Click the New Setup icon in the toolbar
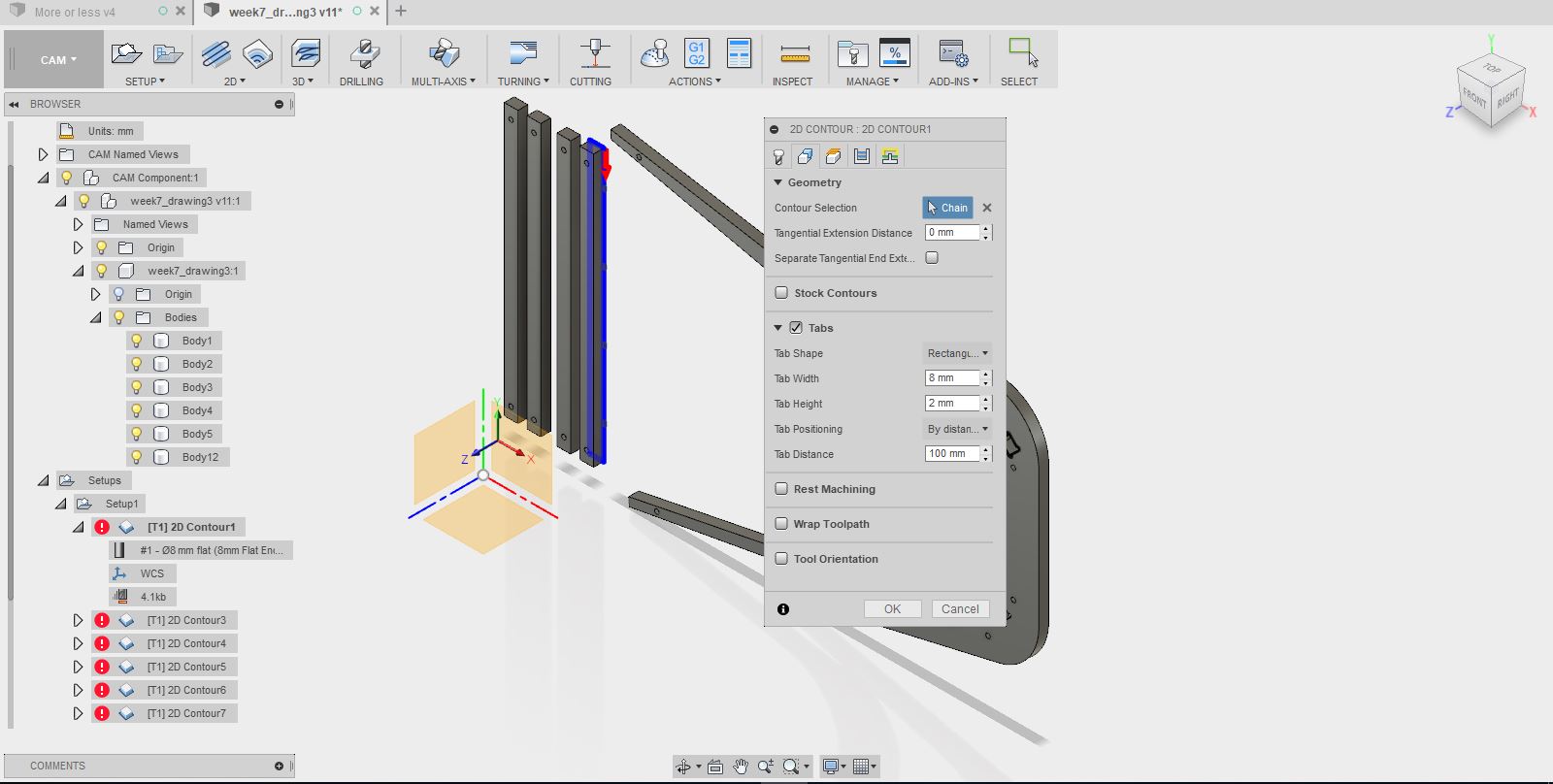Image resolution: width=1553 pixels, height=784 pixels. click(x=126, y=53)
